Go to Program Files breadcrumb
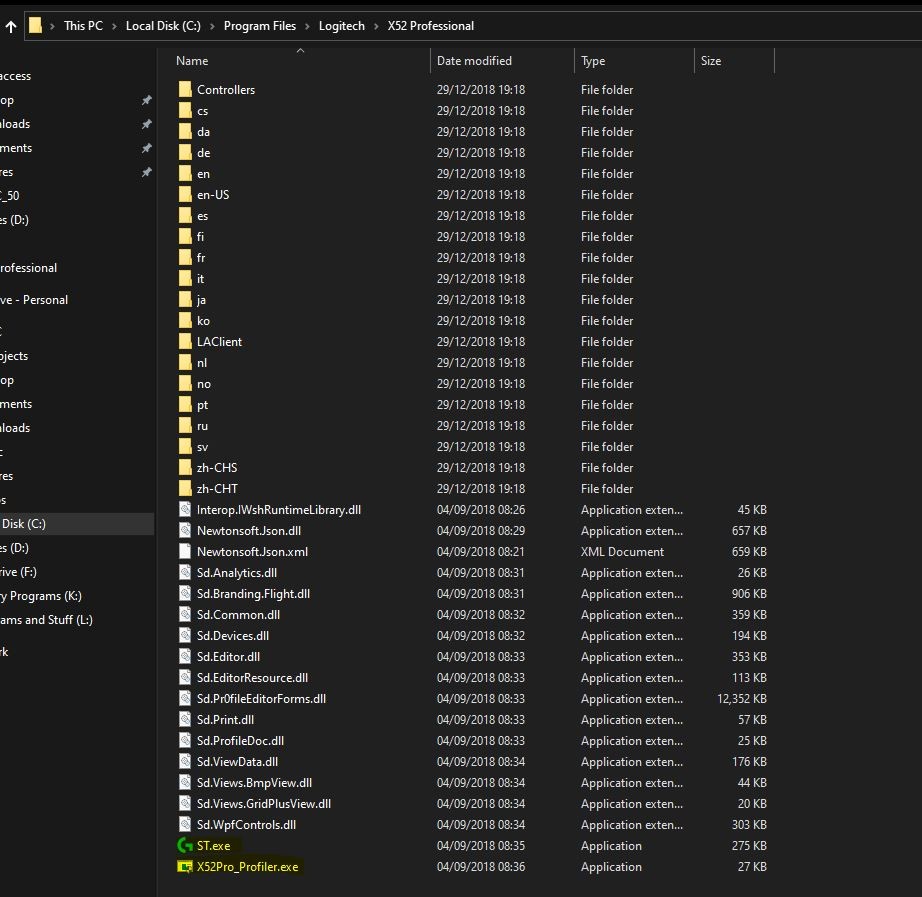Viewport: 922px width, 897px height. coord(260,26)
